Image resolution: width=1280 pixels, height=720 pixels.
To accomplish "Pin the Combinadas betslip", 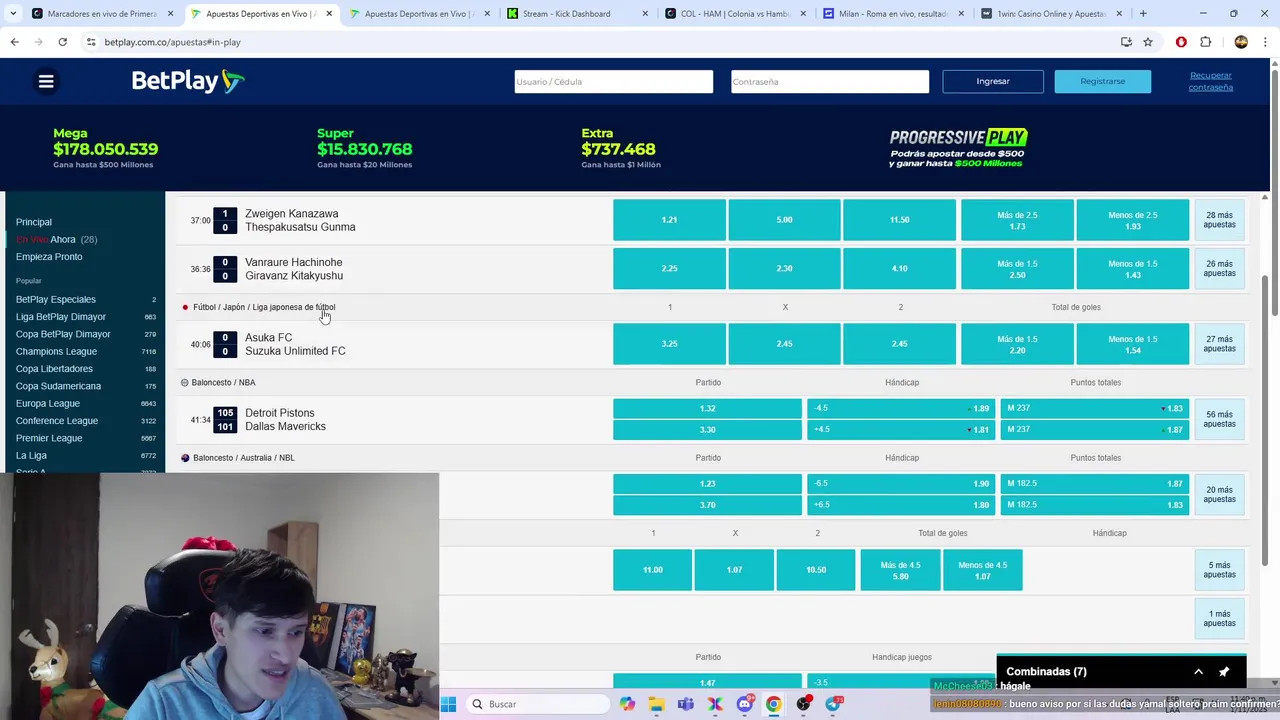I will 1224,672.
